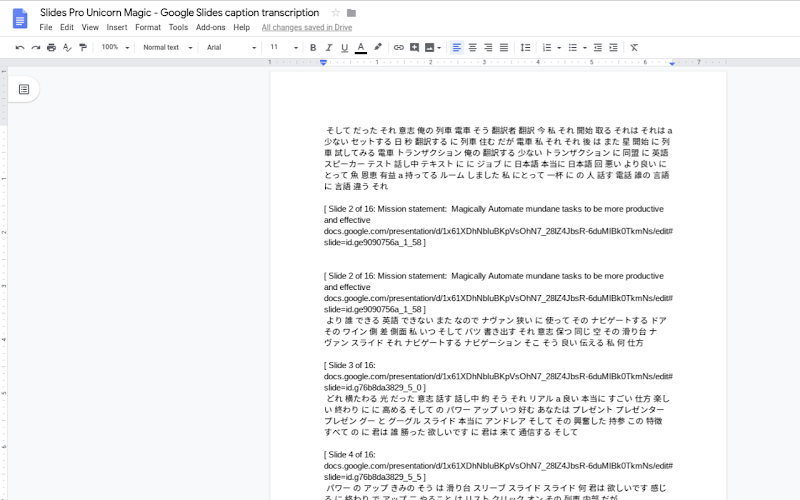Screen dimensions: 800x500
Task: Click the Bulleted list icon
Action: [x=573, y=47]
